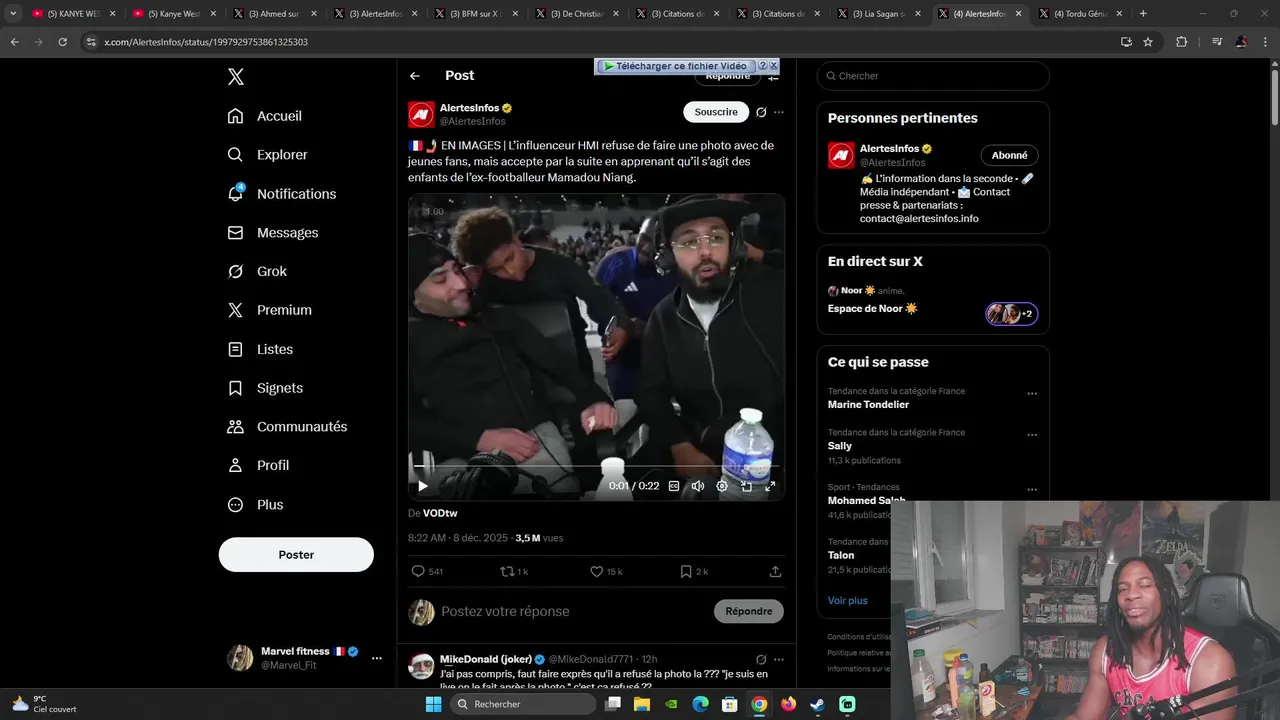This screenshot has height=720, width=1280.
Task: Switch to the BFM sur X tab
Action: point(475,14)
